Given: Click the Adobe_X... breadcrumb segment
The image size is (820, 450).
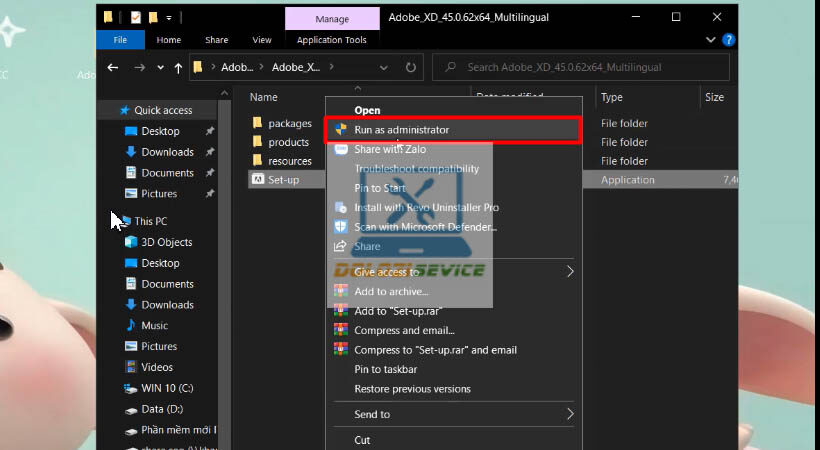Looking at the screenshot, I should (x=296, y=68).
